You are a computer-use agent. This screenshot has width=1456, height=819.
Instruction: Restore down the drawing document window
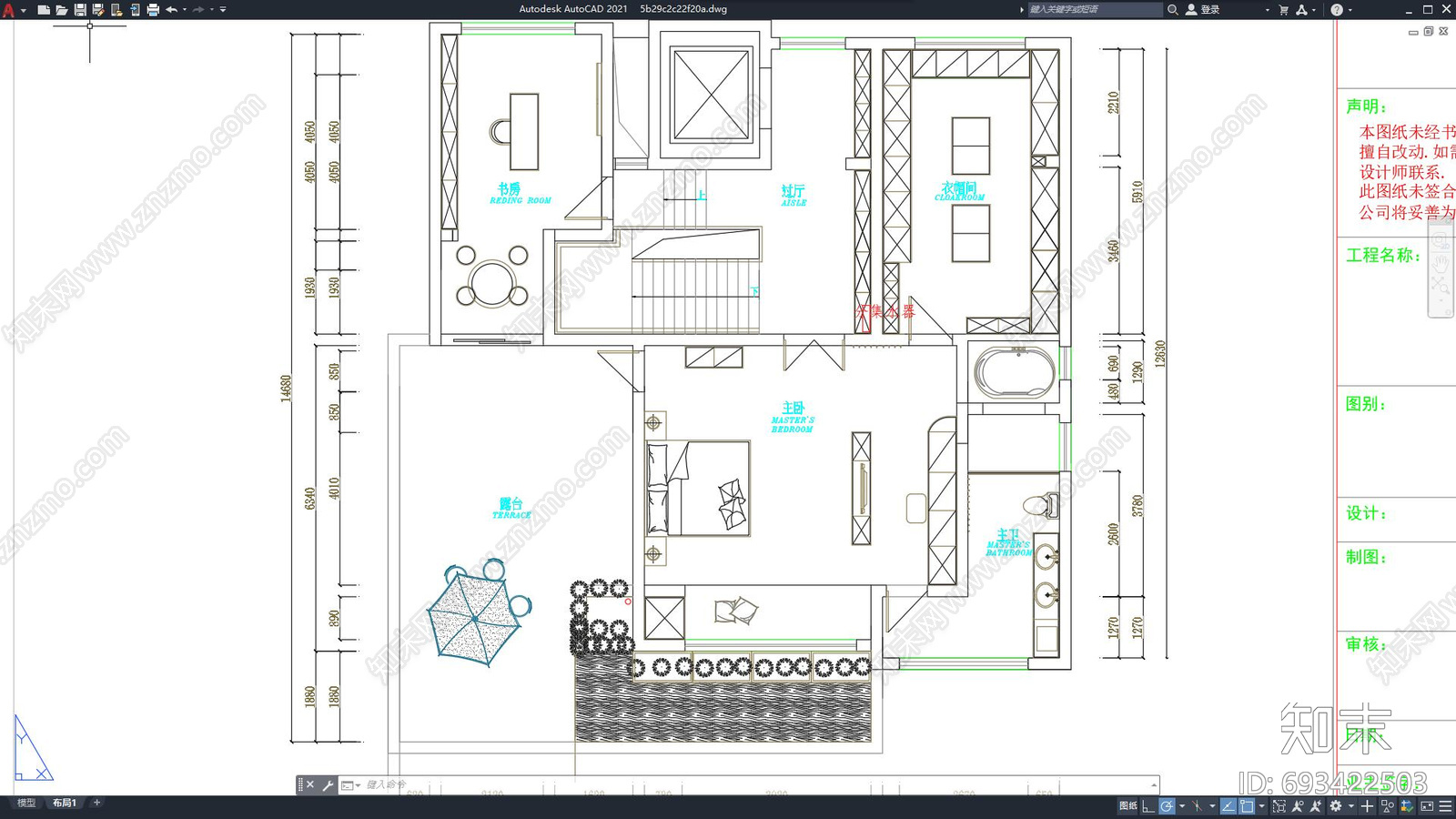point(1428,31)
